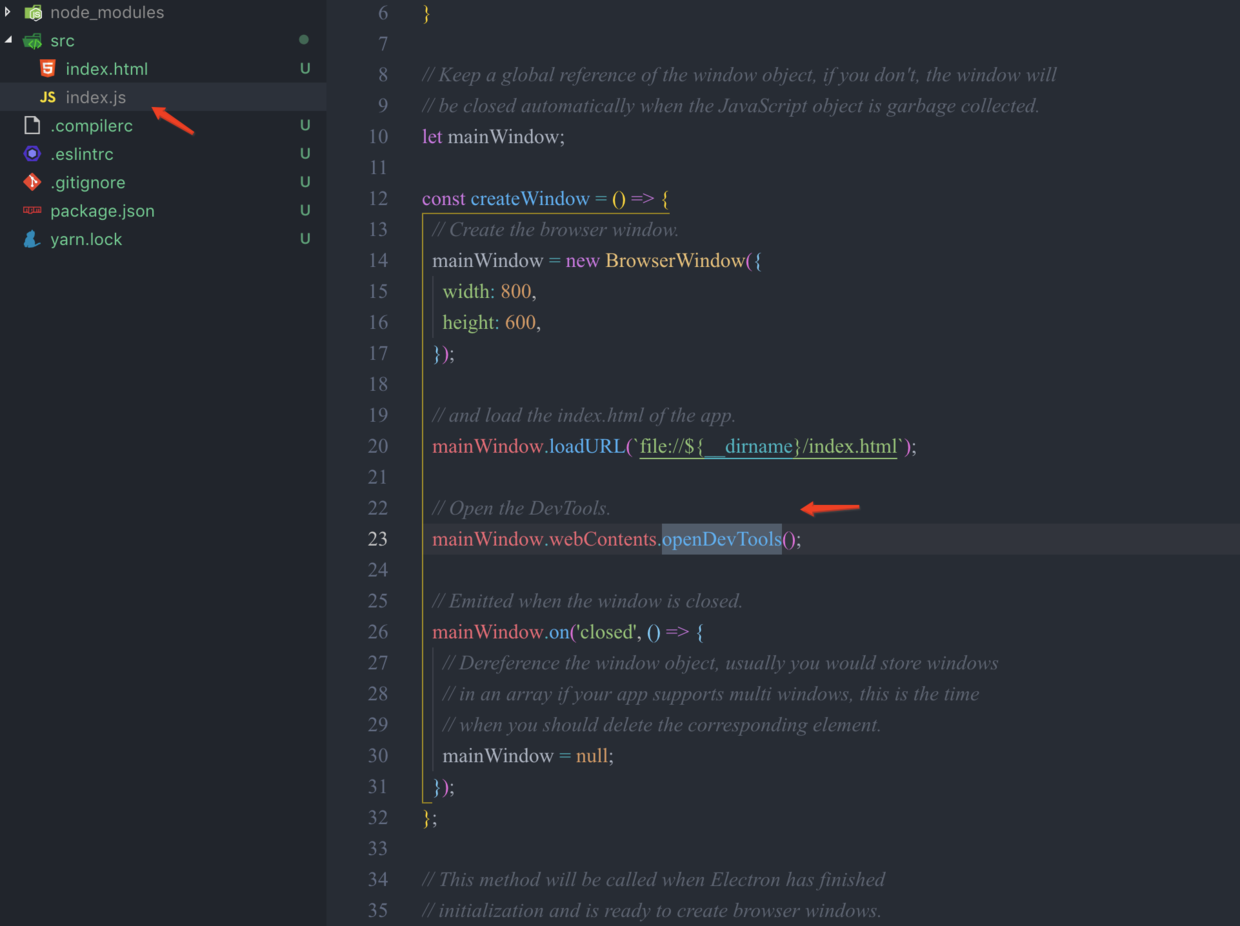The width and height of the screenshot is (1240, 926).
Task: Collapse the src folder arrow
Action: 8,41
